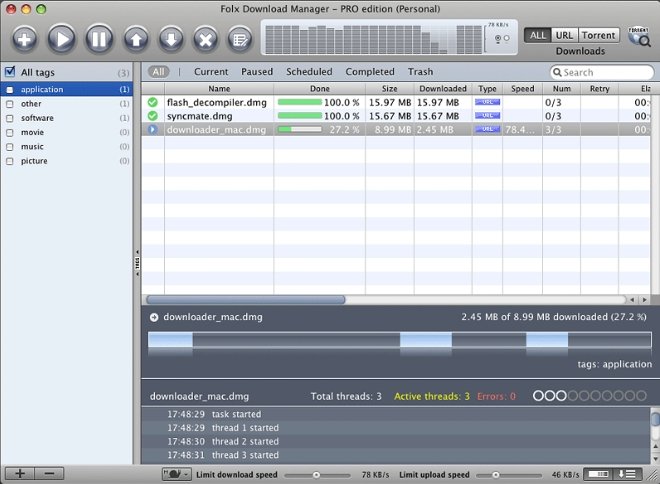Select syncmate.dmg download row
660x484 pixels.
pos(396,116)
